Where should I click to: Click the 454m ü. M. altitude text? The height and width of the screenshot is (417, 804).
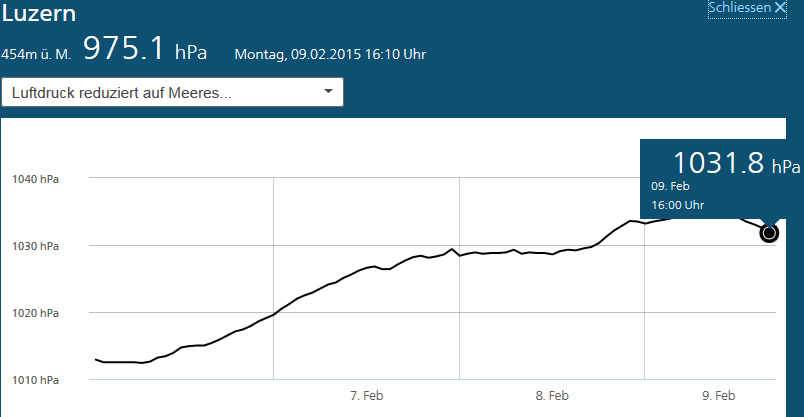36,53
